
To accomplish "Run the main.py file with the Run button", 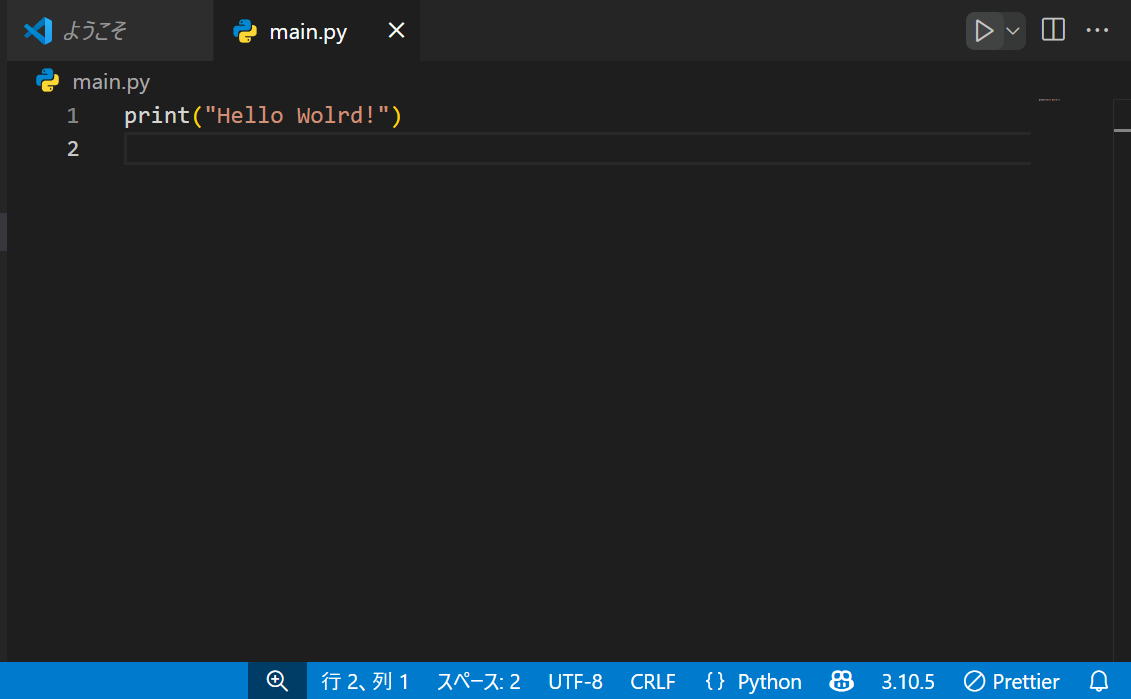I will [983, 30].
